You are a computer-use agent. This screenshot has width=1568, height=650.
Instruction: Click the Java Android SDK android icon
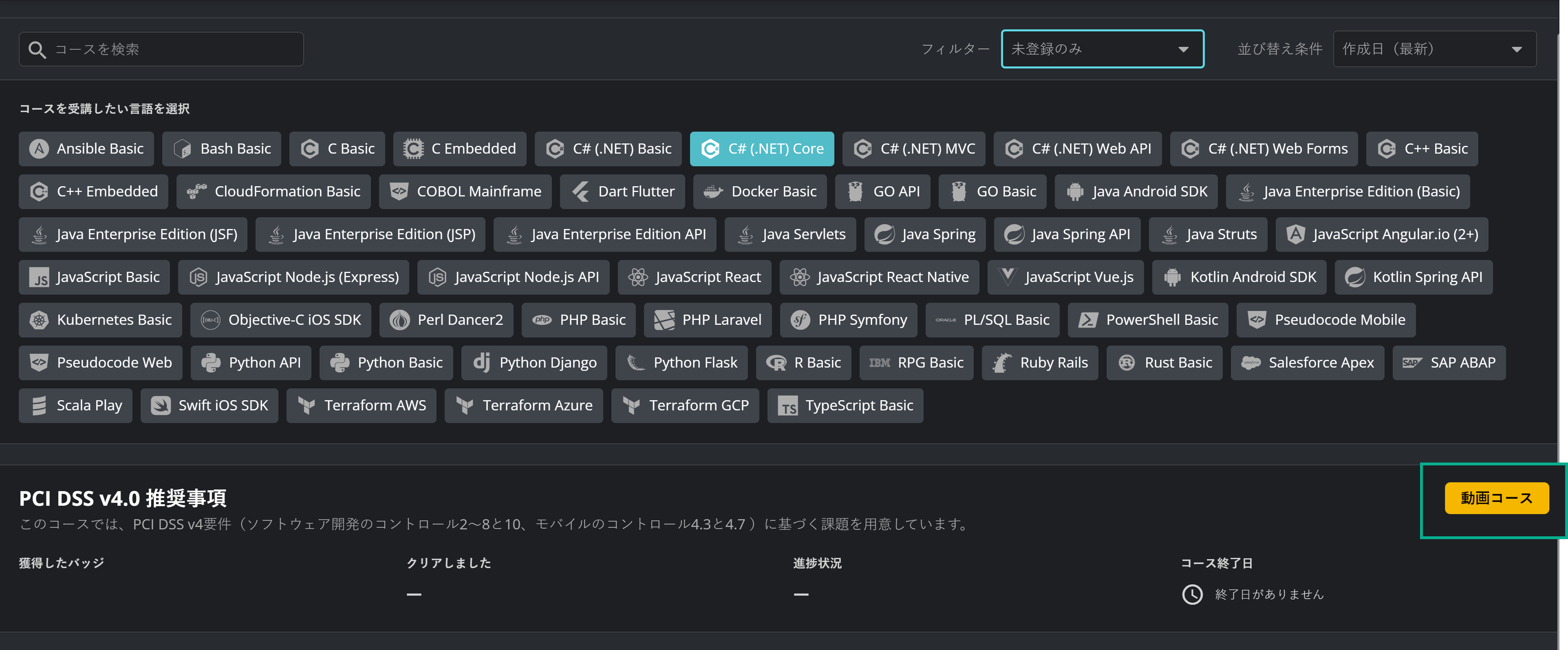point(1075,191)
